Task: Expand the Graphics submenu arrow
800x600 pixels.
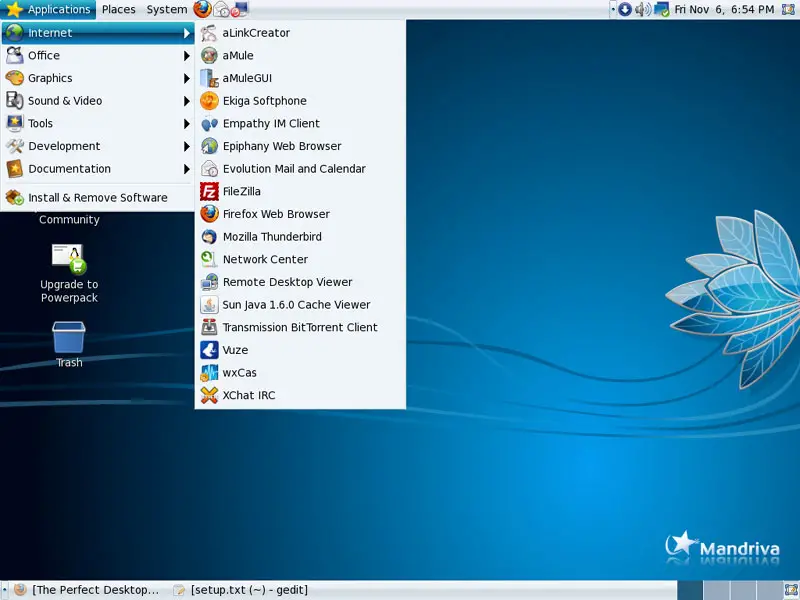Action: [x=187, y=78]
